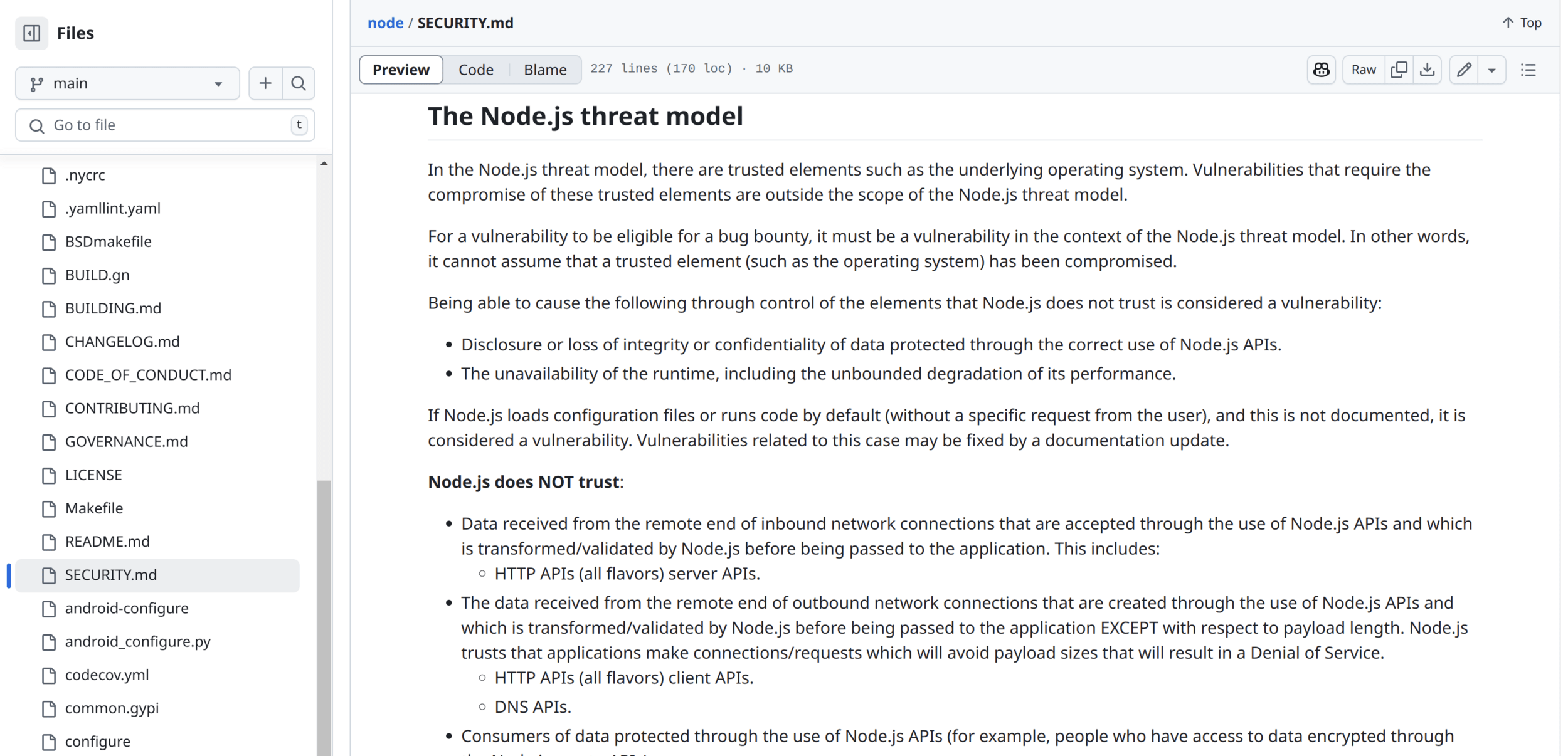Select the Preview view toggle
This screenshot has height=756, width=1568.
[x=401, y=70]
